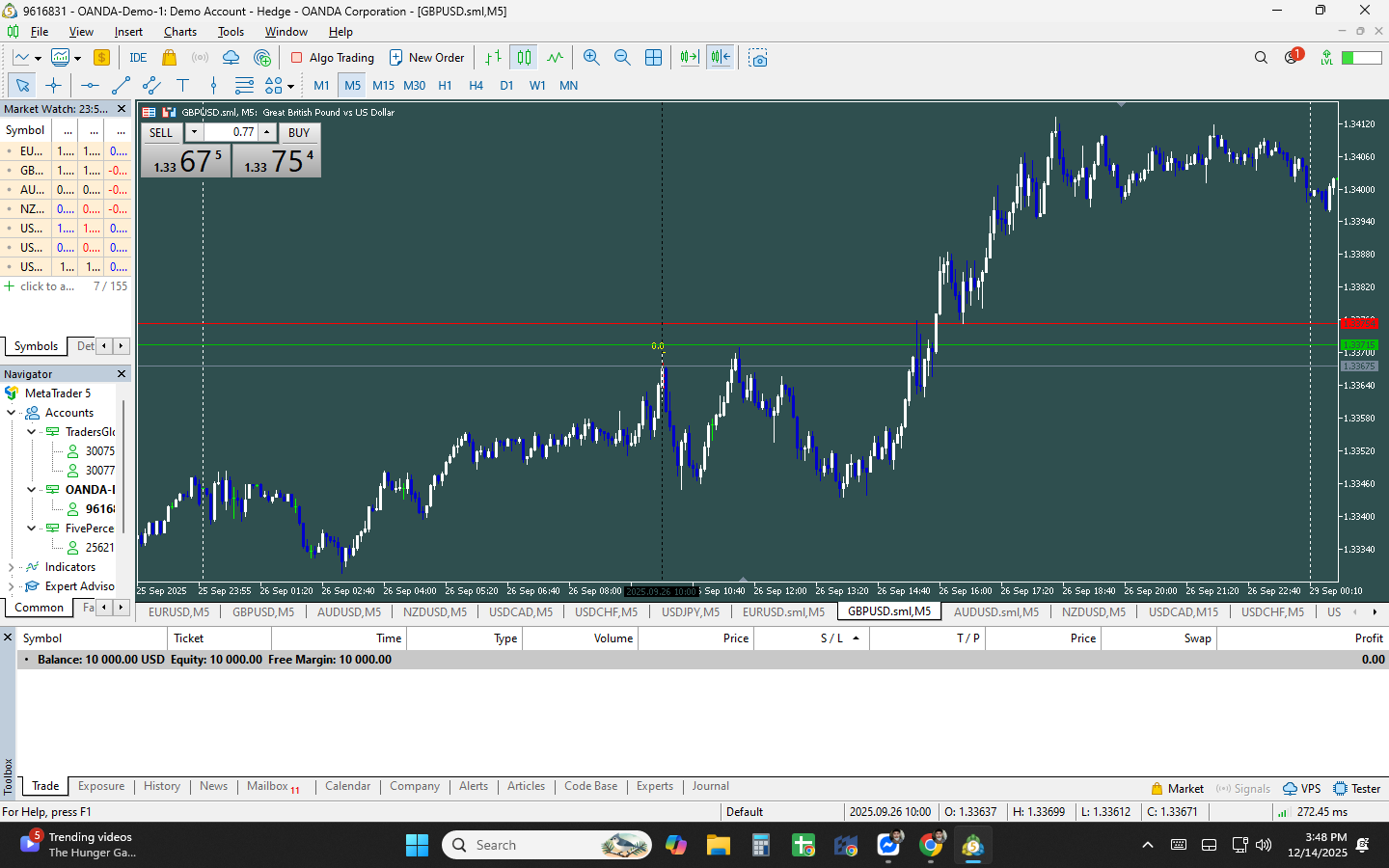Open the File menu
This screenshot has height=868, width=1389.
(40, 32)
